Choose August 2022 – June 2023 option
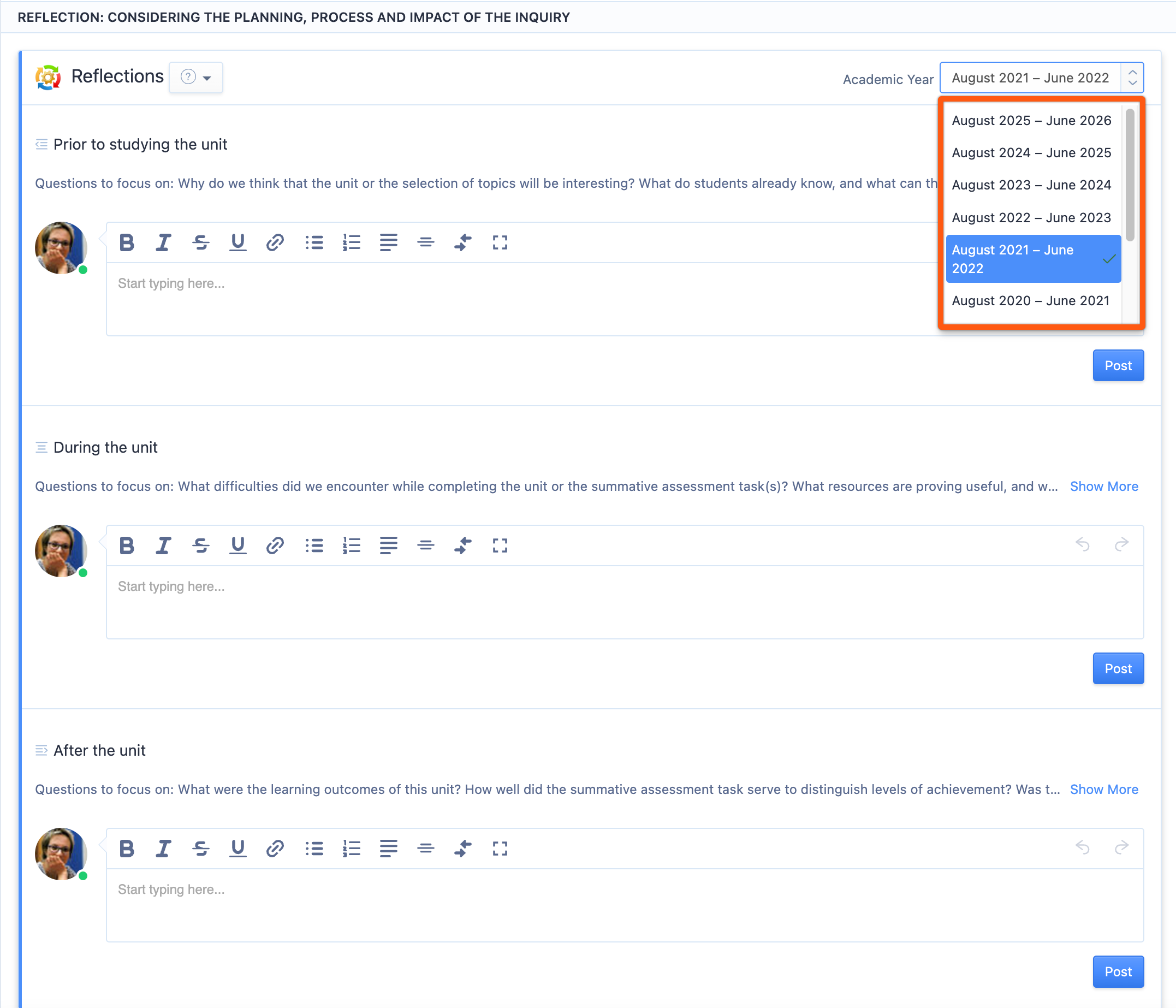The height and width of the screenshot is (1008, 1176). (x=1031, y=217)
